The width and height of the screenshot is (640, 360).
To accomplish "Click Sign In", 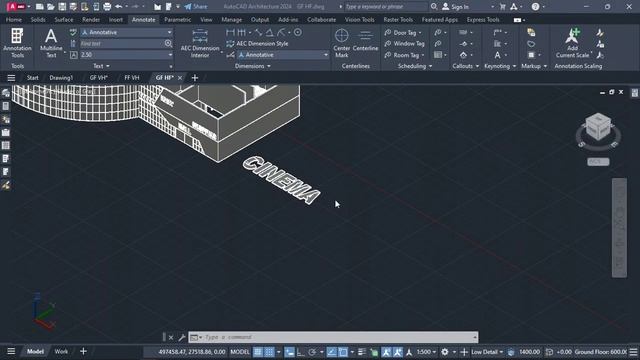I will coord(456,7).
